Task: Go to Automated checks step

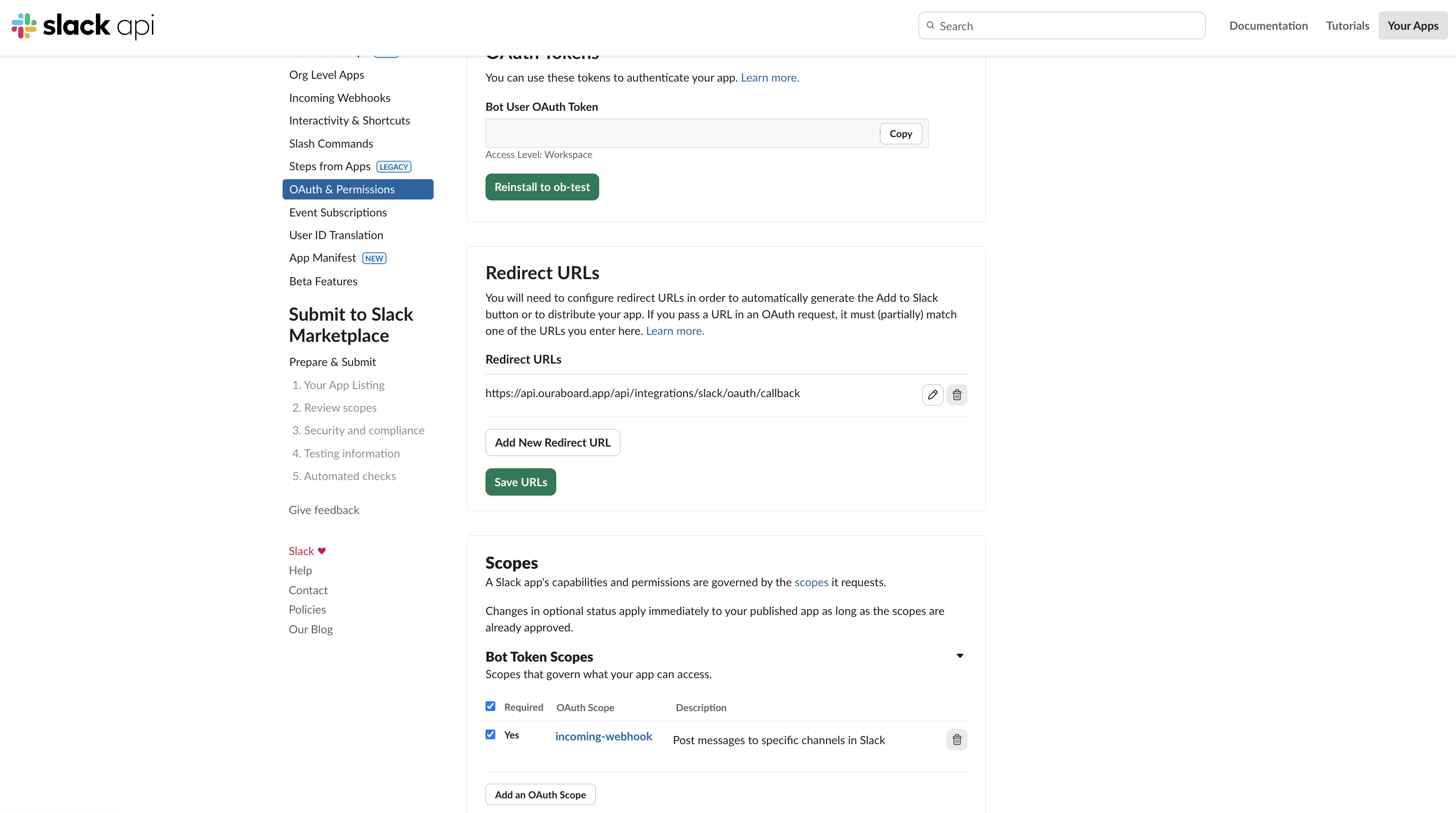Action: point(343,476)
